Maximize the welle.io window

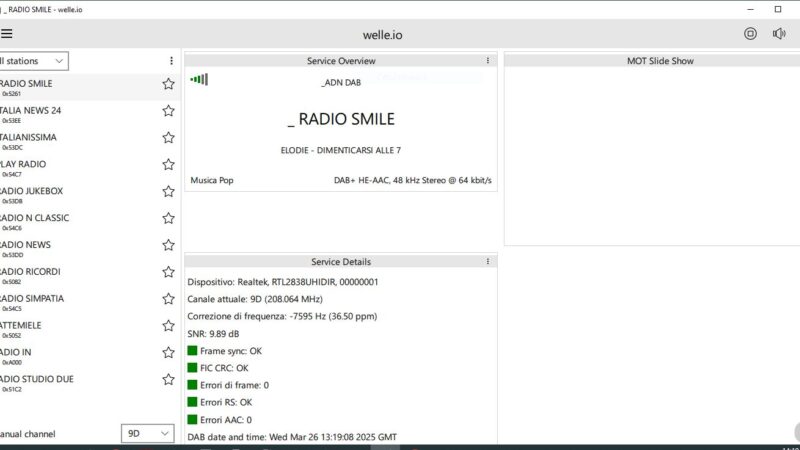778,9
